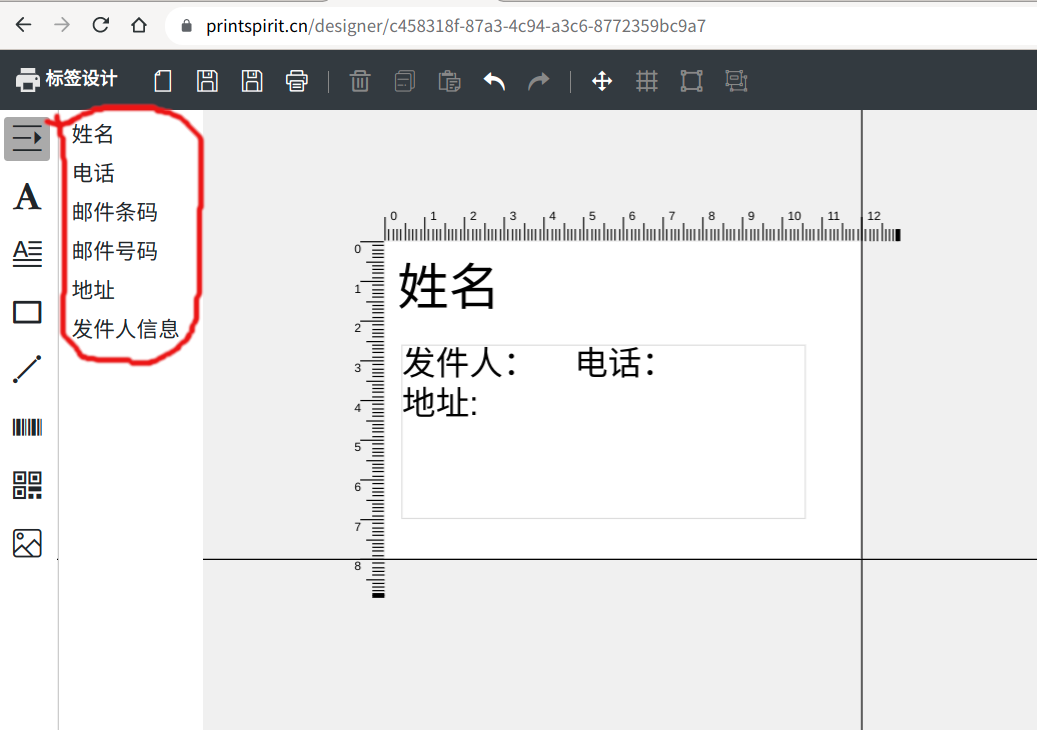
Task: Choose the 发件人信息 field from list
Action: (x=125, y=328)
